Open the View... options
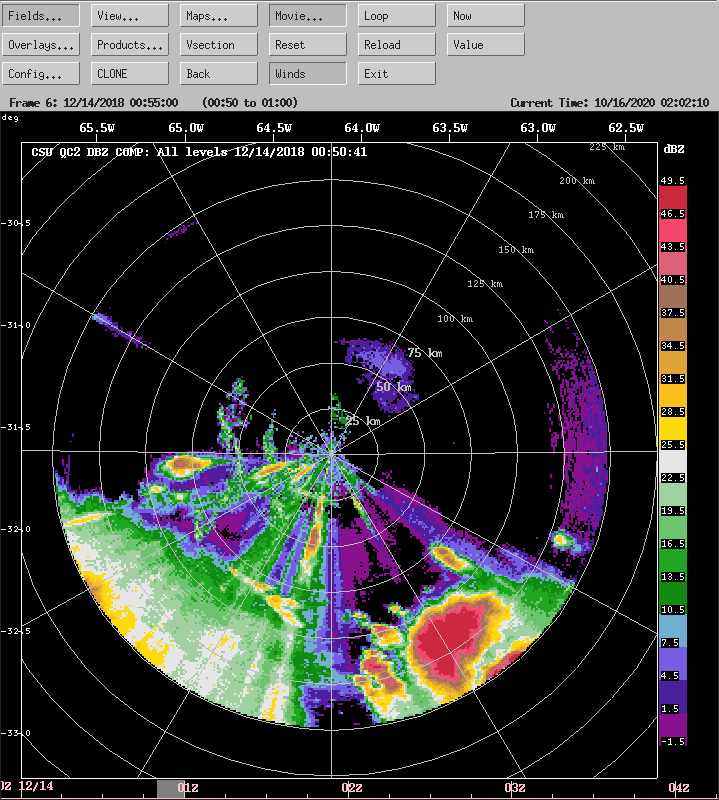This screenshot has width=719, height=800. coord(130,16)
